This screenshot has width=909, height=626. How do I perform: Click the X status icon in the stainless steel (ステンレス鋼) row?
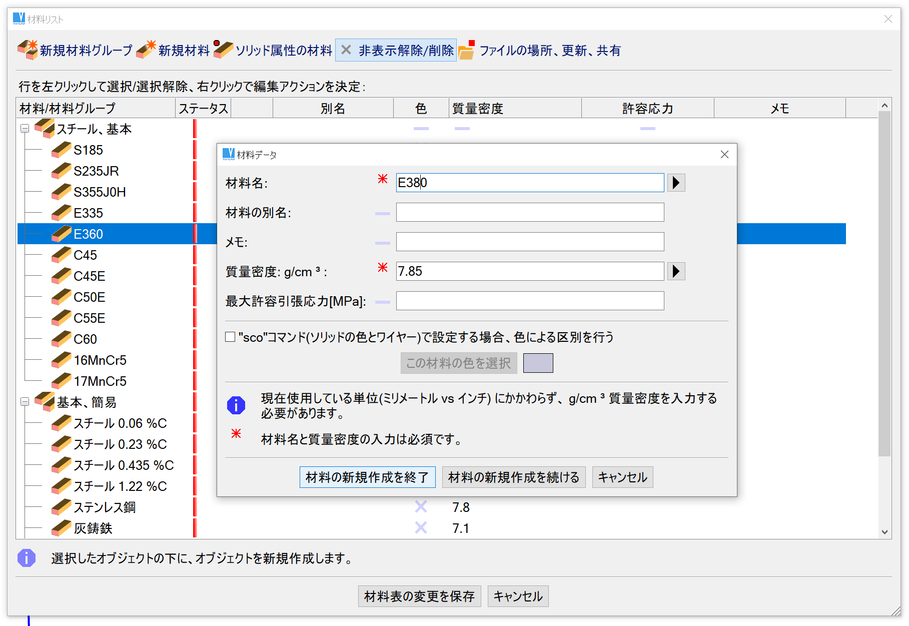pos(421,507)
